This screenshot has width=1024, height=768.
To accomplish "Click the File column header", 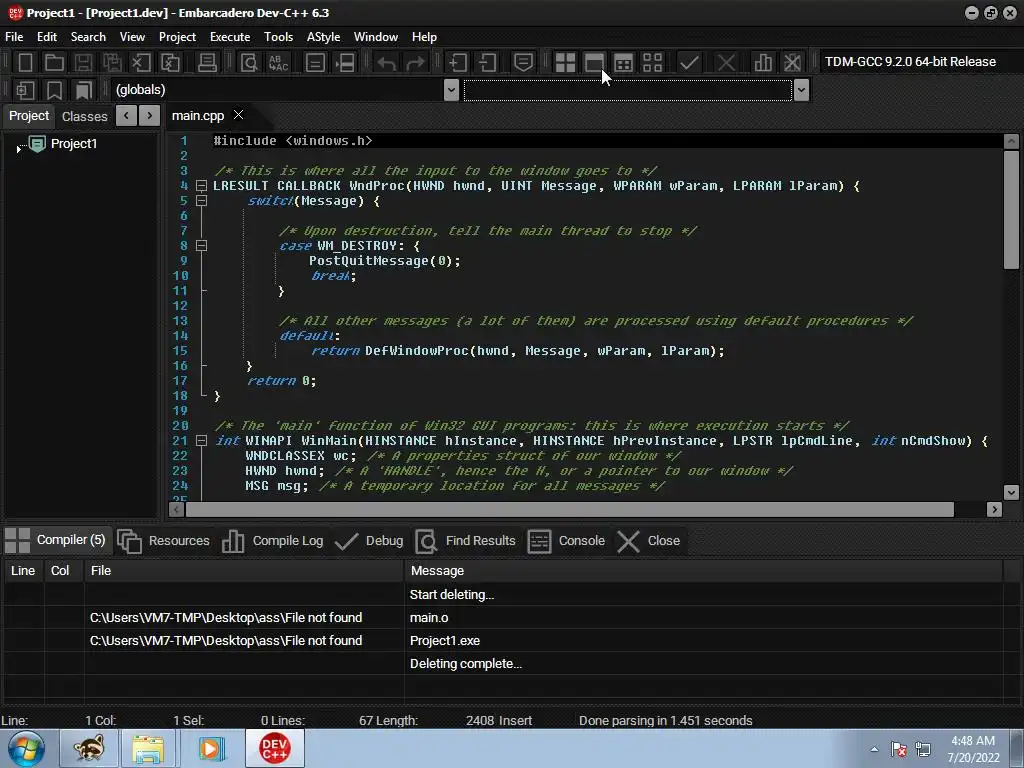I will (x=244, y=571).
